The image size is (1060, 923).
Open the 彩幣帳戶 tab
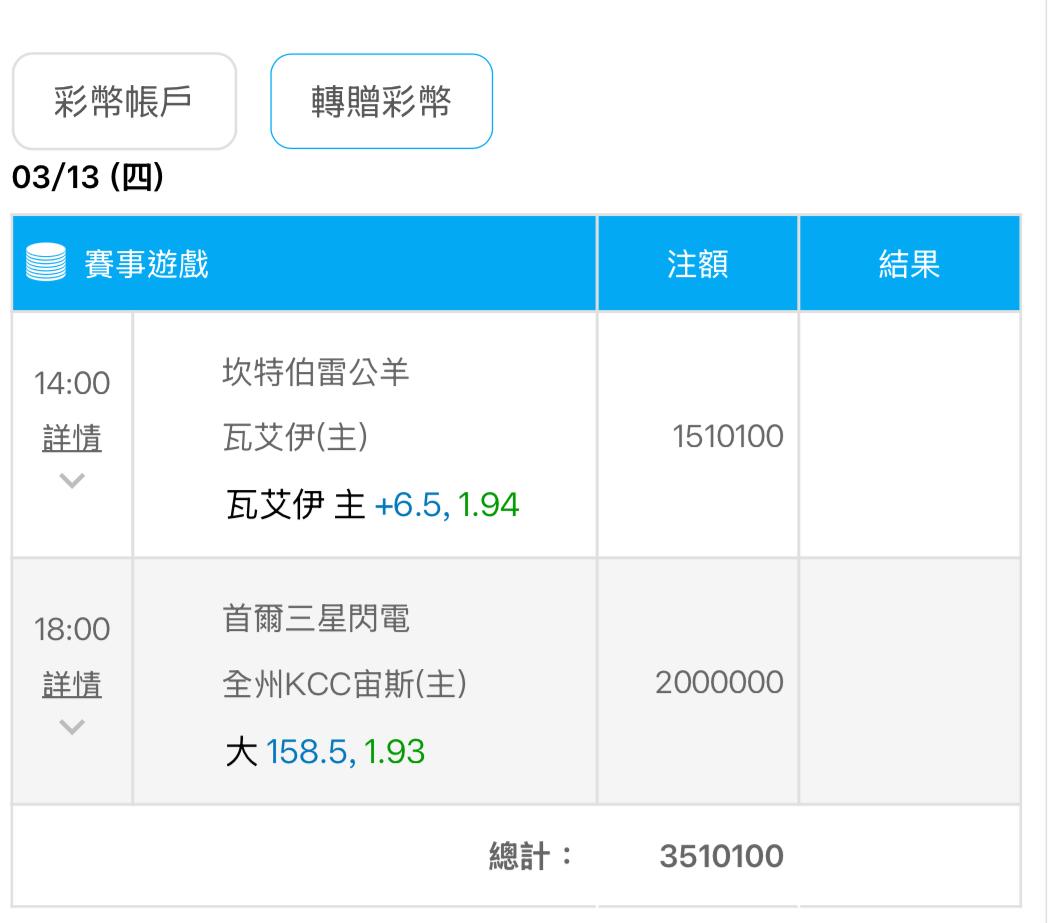124,101
